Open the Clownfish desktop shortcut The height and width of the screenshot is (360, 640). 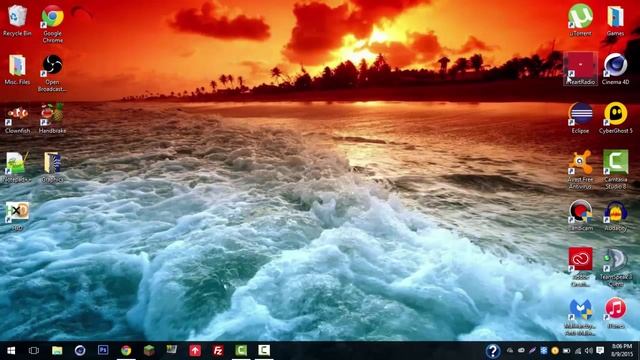point(17,119)
